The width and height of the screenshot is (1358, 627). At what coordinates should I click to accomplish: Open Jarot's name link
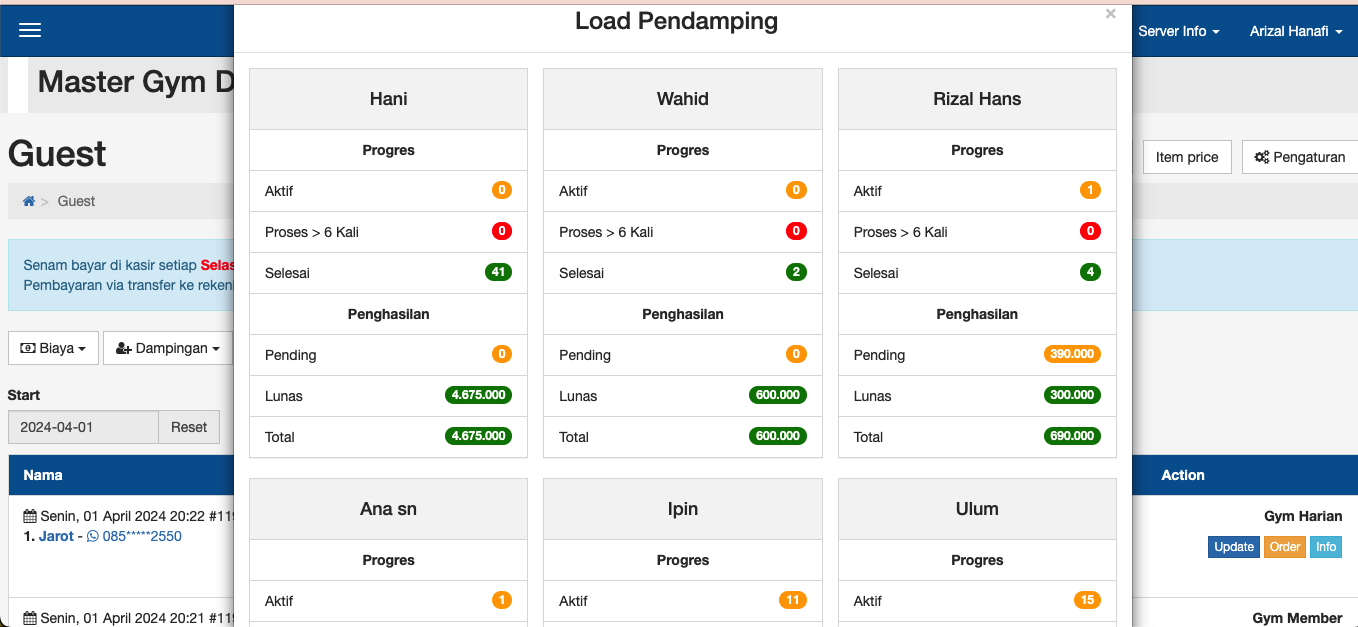pos(56,536)
